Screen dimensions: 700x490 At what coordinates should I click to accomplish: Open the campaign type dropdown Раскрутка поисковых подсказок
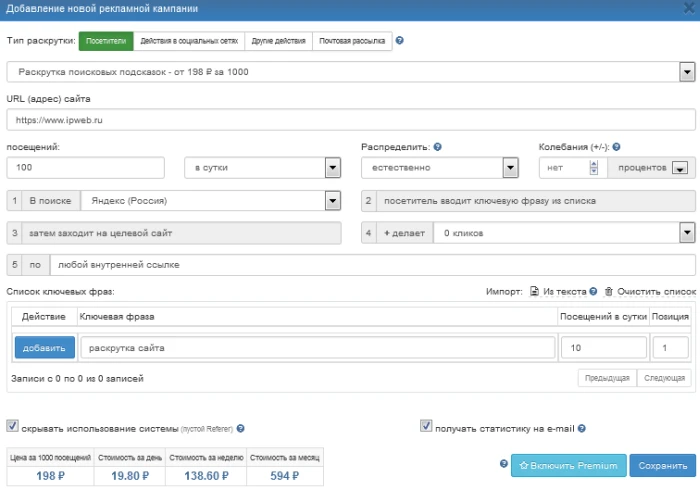tap(686, 72)
